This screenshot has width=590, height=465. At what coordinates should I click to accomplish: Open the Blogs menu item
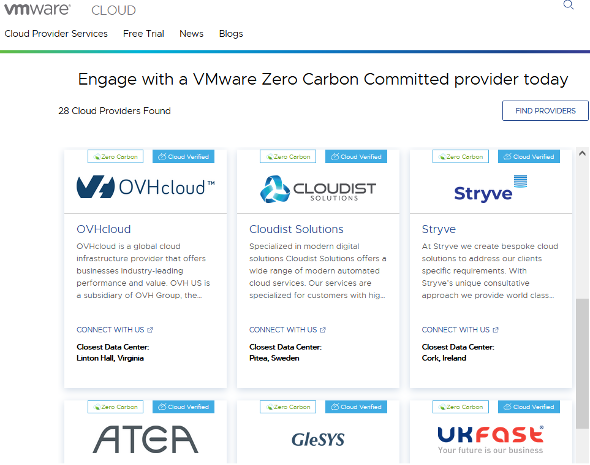(x=231, y=34)
